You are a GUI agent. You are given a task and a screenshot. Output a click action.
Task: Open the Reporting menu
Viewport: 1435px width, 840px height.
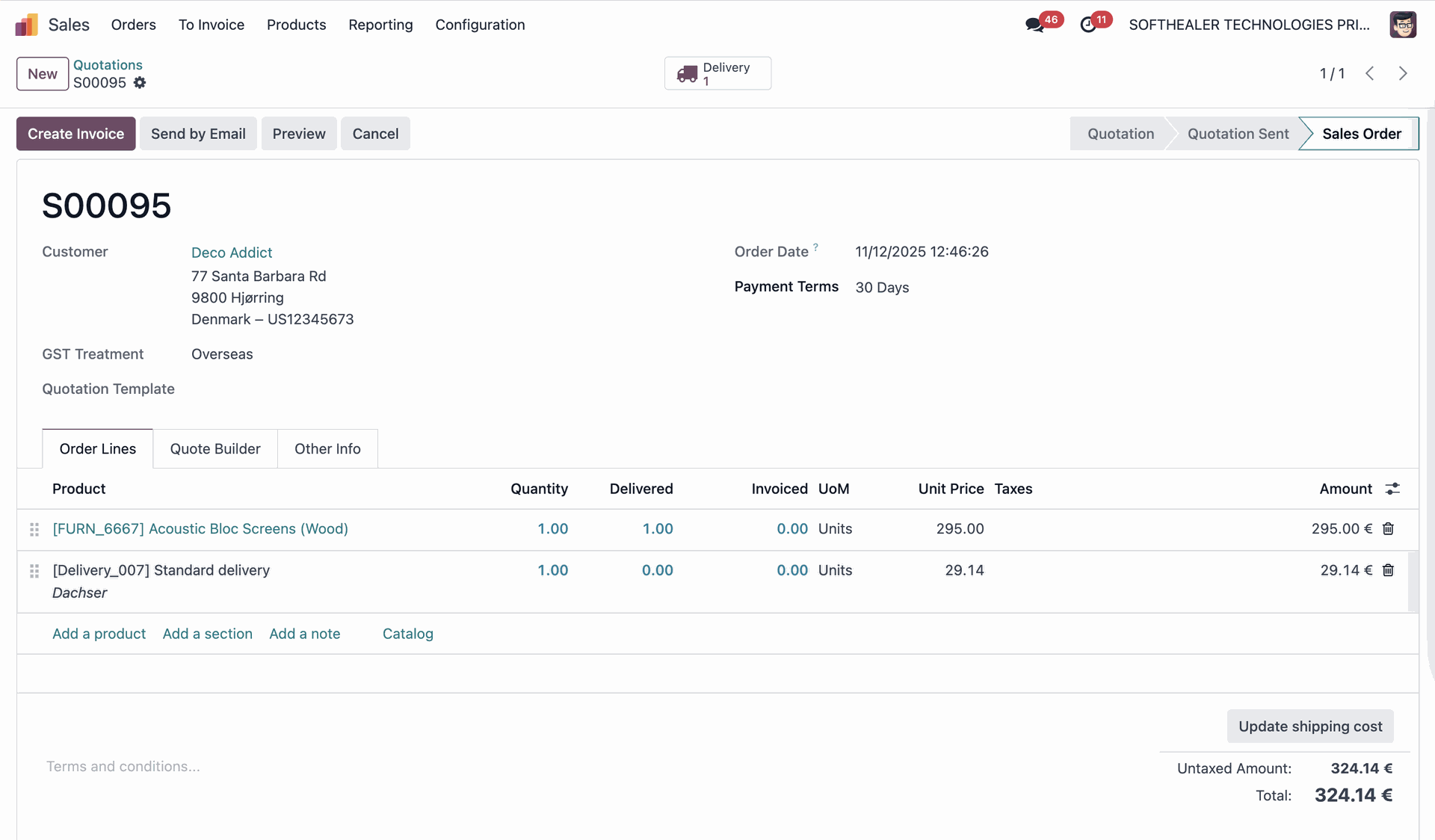coord(380,25)
